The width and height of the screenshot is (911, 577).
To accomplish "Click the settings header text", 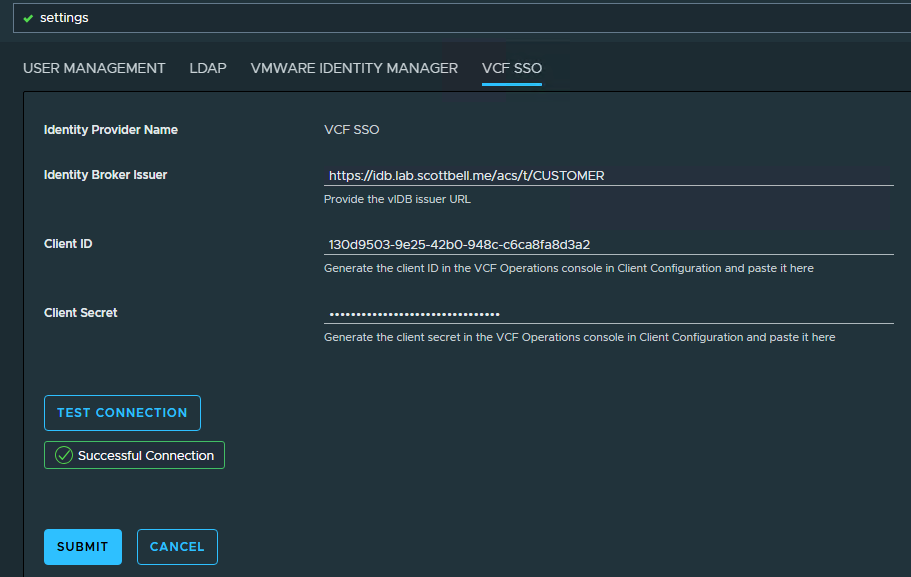I will [x=64, y=18].
